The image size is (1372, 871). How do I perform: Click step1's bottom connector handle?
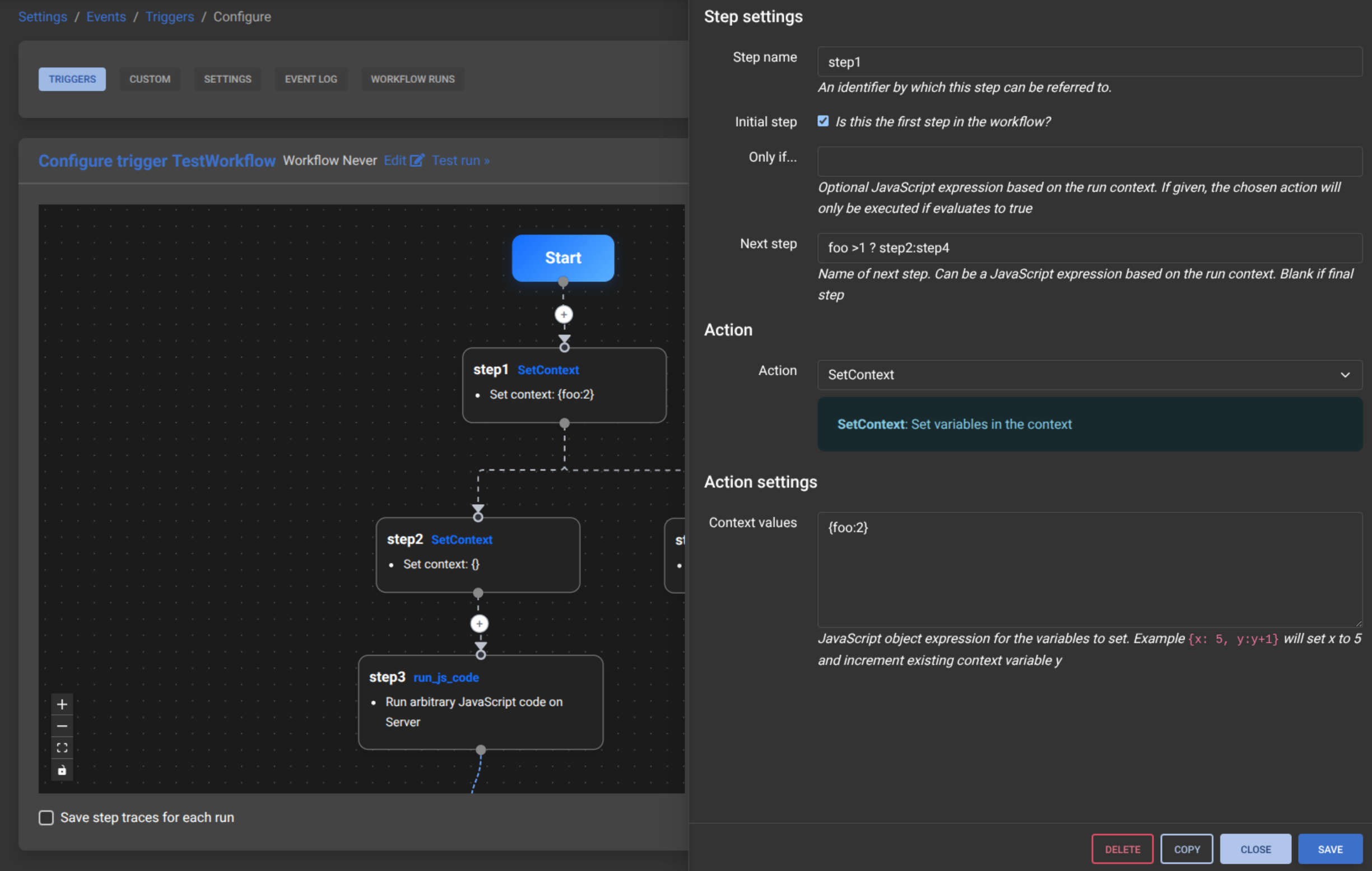point(564,423)
